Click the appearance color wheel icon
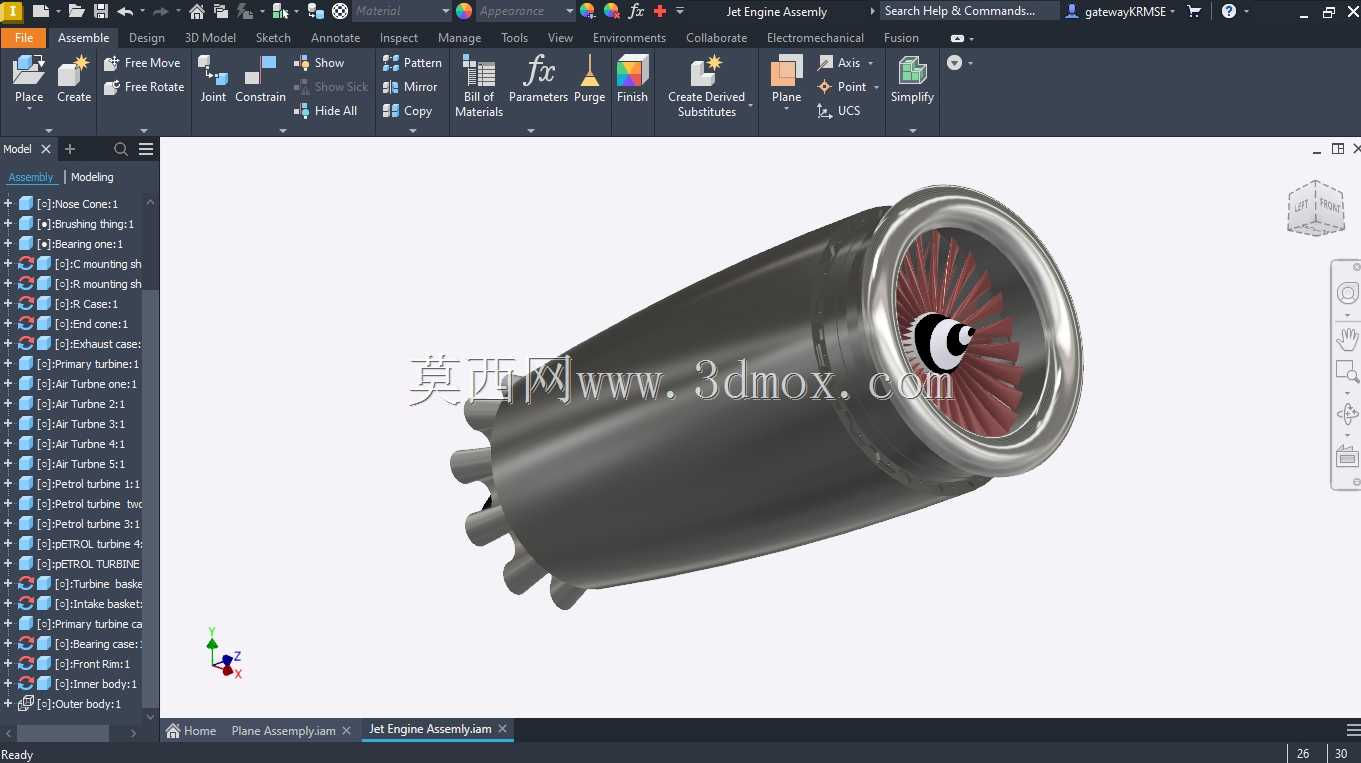The width and height of the screenshot is (1361, 763). tap(464, 11)
